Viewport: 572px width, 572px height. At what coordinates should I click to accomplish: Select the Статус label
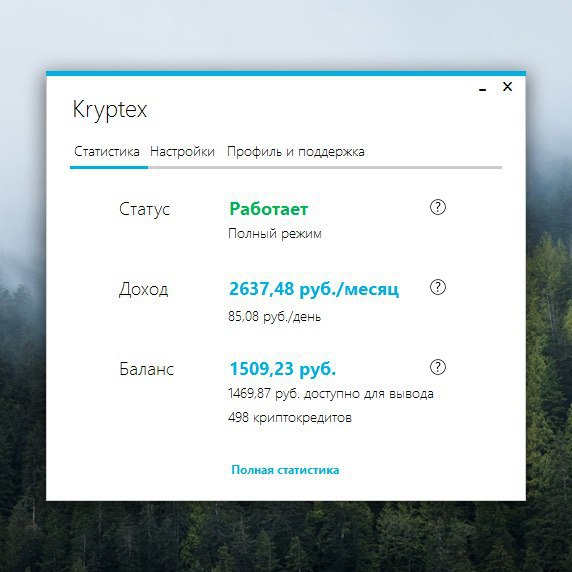[x=144, y=209]
